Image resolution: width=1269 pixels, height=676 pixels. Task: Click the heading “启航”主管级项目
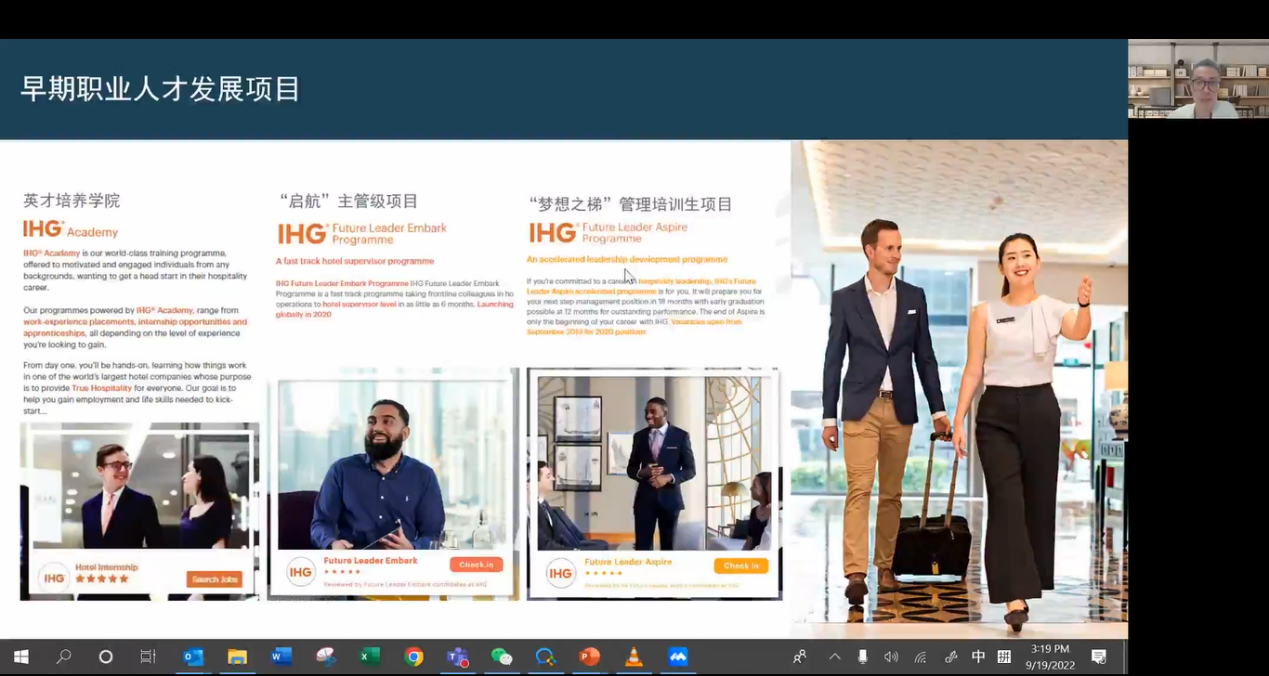348,201
